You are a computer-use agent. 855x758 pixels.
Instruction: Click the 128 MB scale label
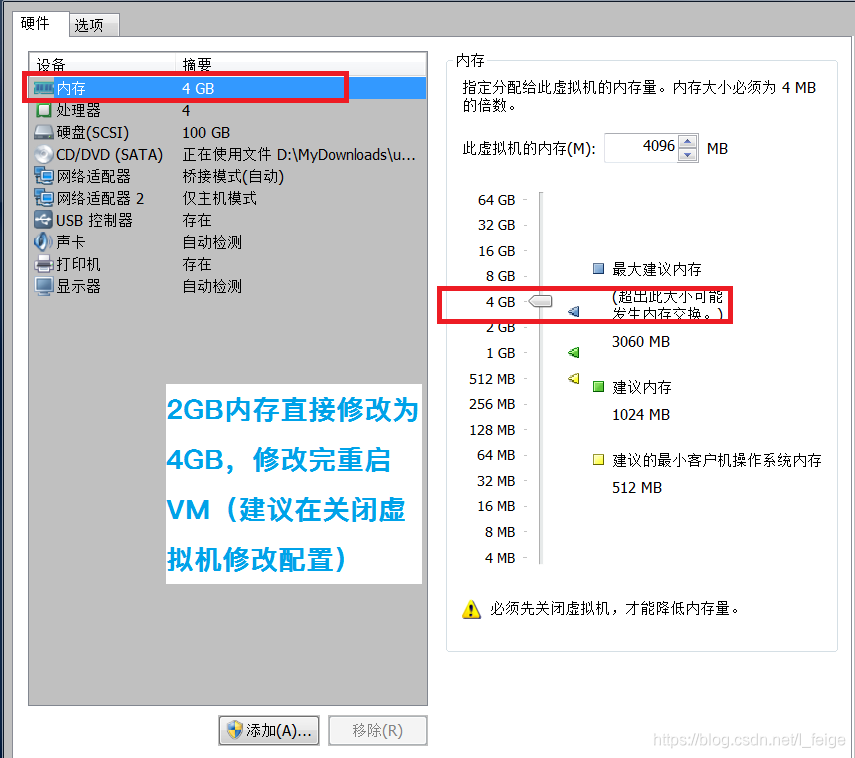pos(492,430)
